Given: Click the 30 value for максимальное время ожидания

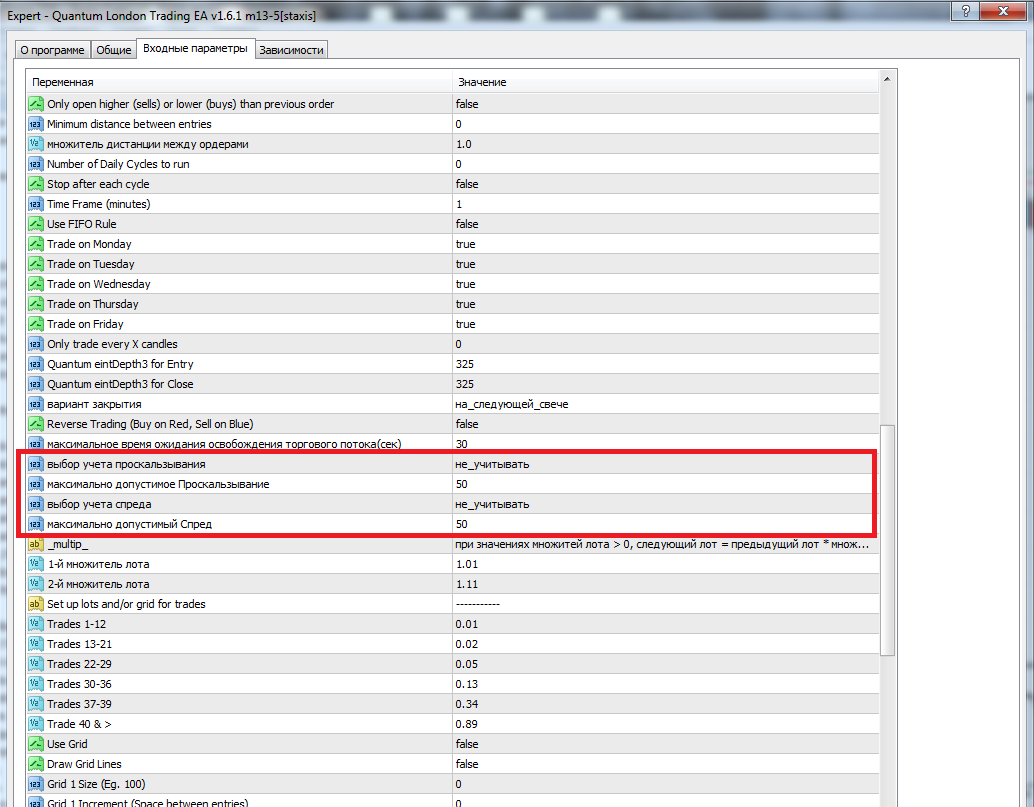Looking at the screenshot, I should tap(462, 444).
